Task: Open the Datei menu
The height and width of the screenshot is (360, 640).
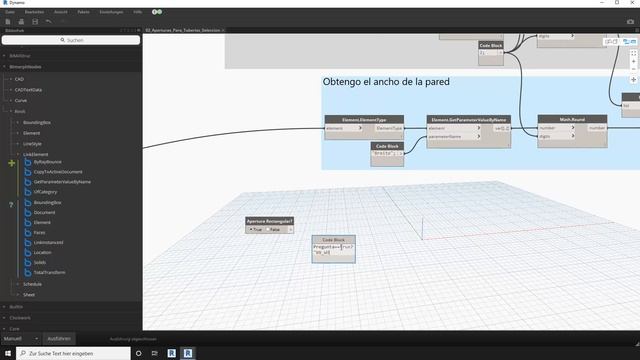Action: click(x=10, y=12)
